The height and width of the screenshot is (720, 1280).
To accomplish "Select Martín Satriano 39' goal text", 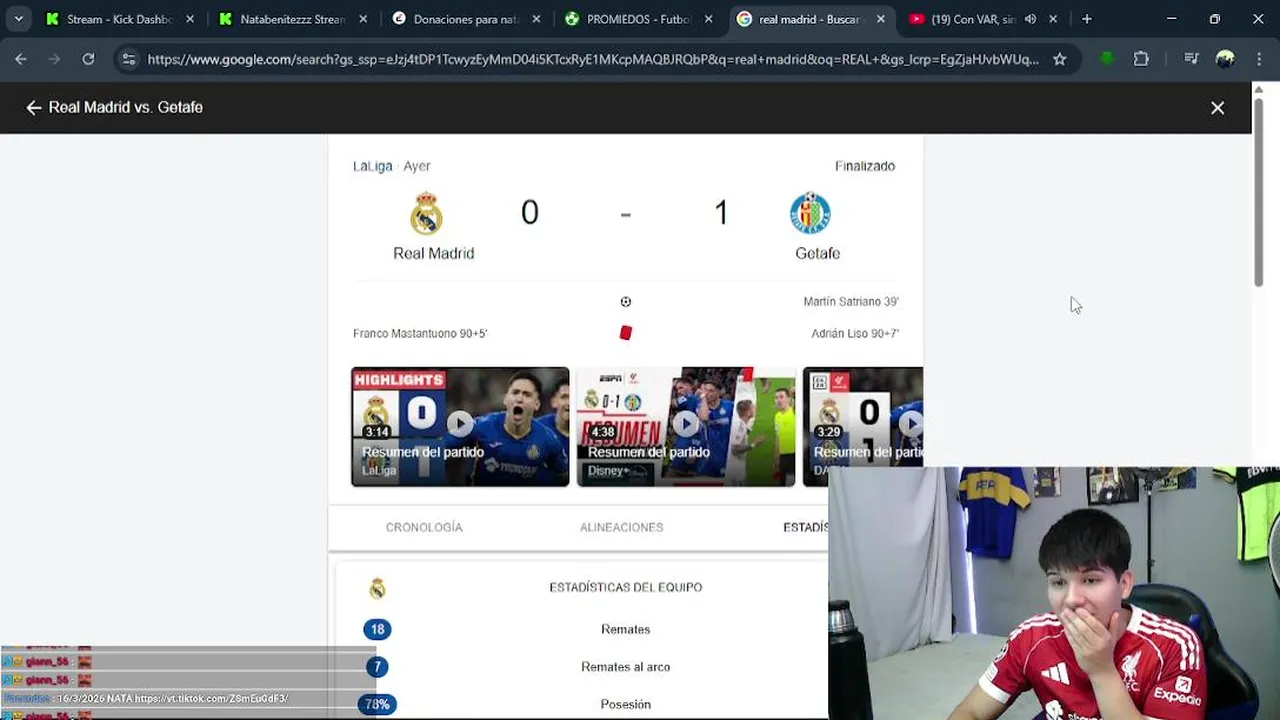I will point(851,302).
